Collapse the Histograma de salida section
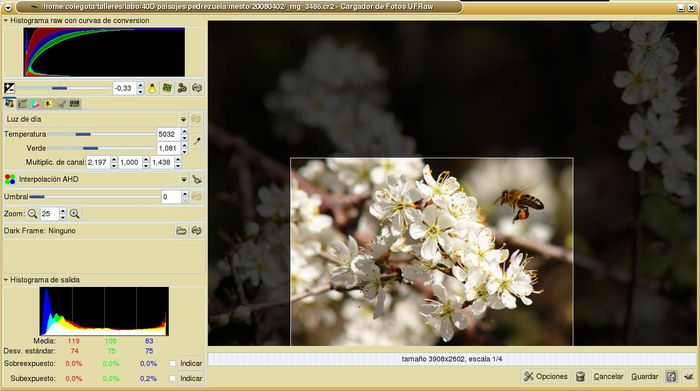This screenshot has width=700, height=391. (6, 280)
